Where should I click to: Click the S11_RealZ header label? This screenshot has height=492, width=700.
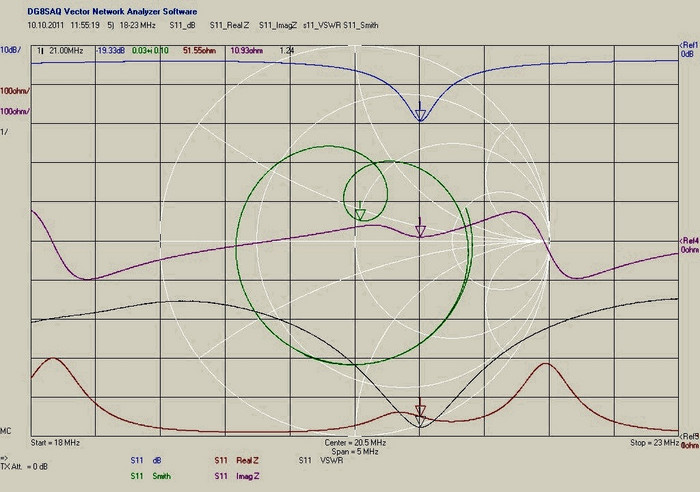pyautogui.click(x=229, y=25)
